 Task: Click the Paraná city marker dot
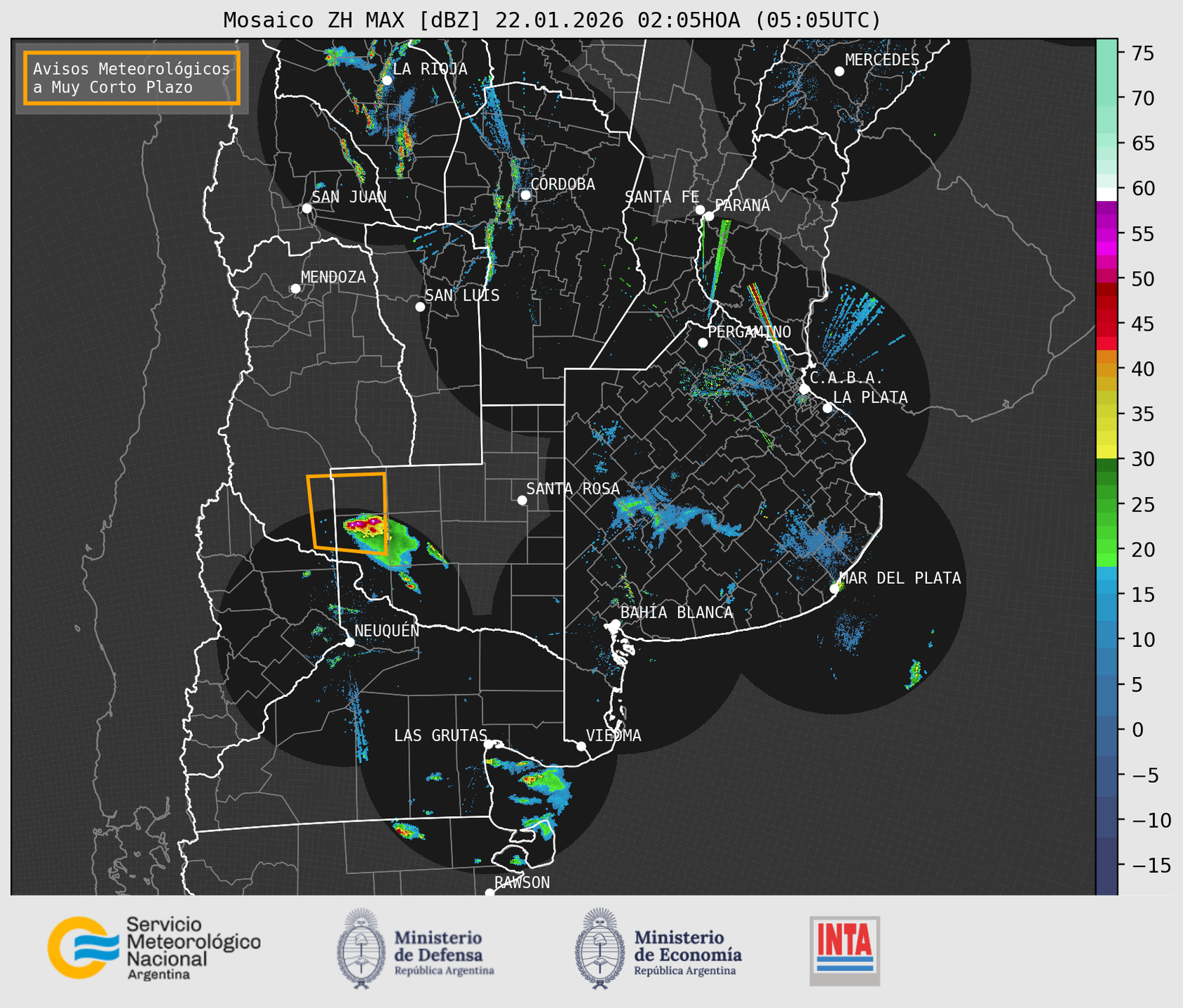(709, 216)
